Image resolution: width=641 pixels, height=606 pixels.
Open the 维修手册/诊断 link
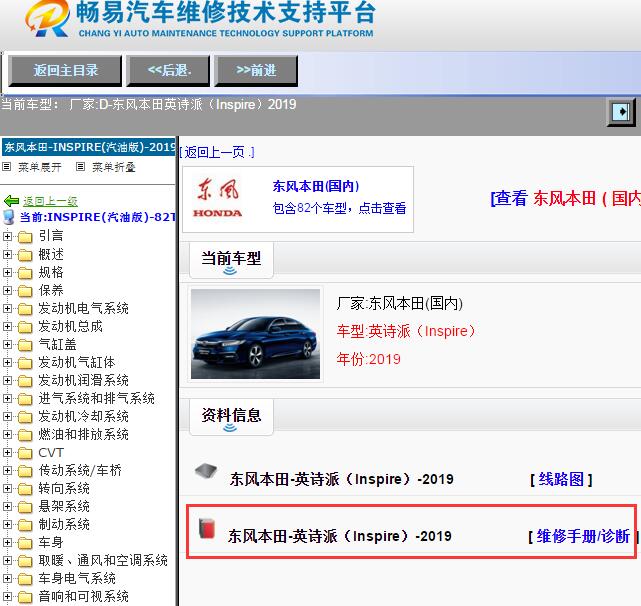click(x=583, y=536)
